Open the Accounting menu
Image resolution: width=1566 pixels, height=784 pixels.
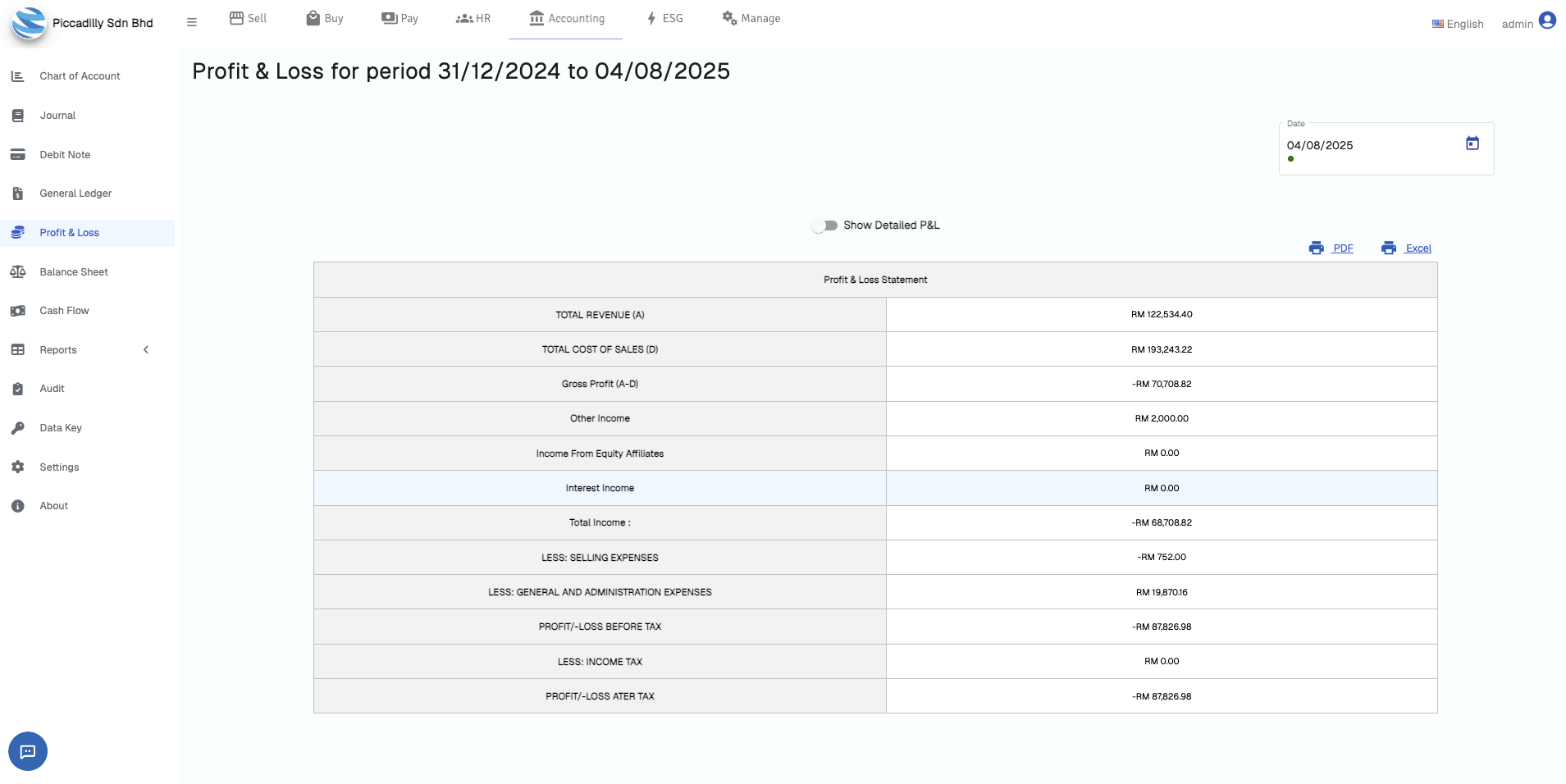coord(567,18)
